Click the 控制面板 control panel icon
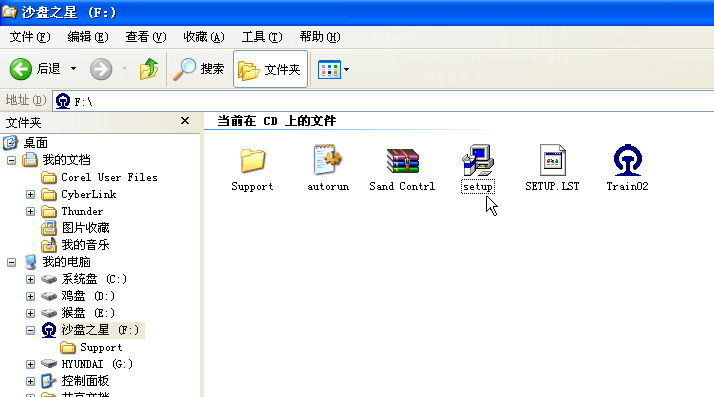The width and height of the screenshot is (714, 397). 48,381
